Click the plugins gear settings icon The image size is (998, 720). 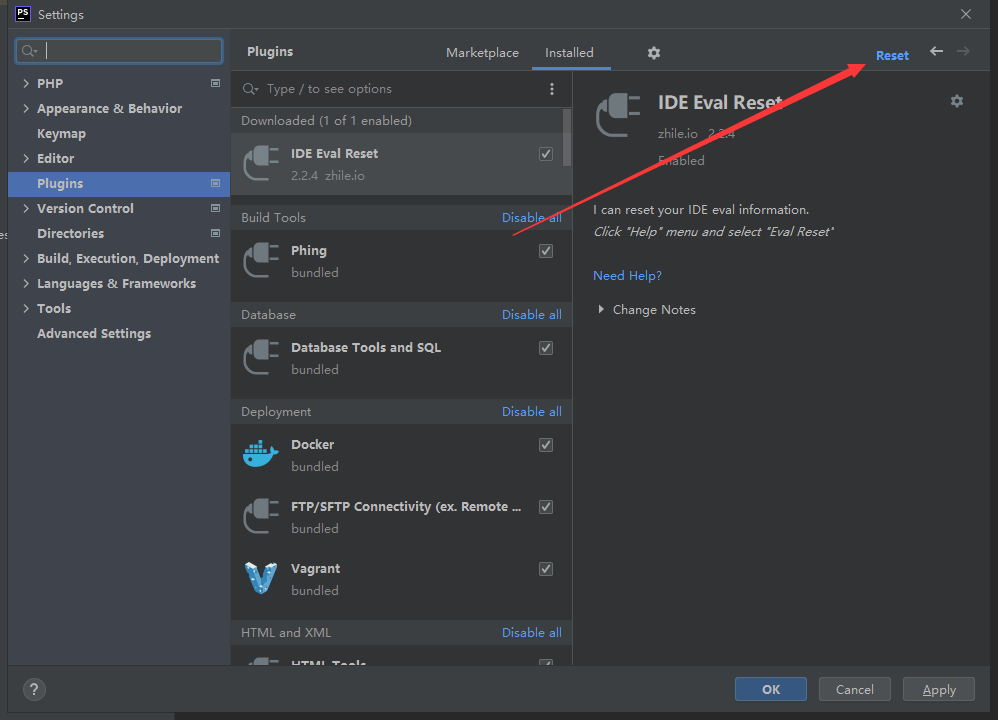point(654,53)
